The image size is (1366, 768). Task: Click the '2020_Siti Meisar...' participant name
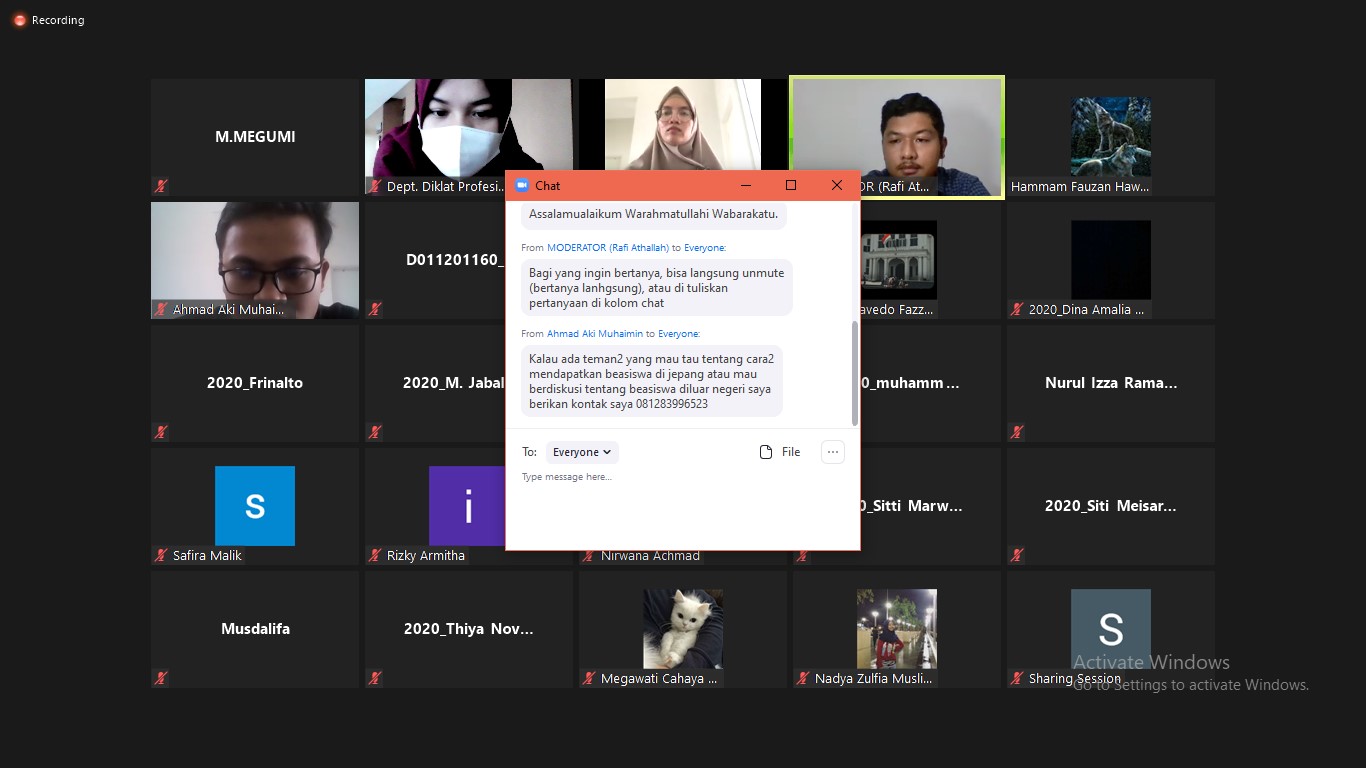[x=1111, y=506]
